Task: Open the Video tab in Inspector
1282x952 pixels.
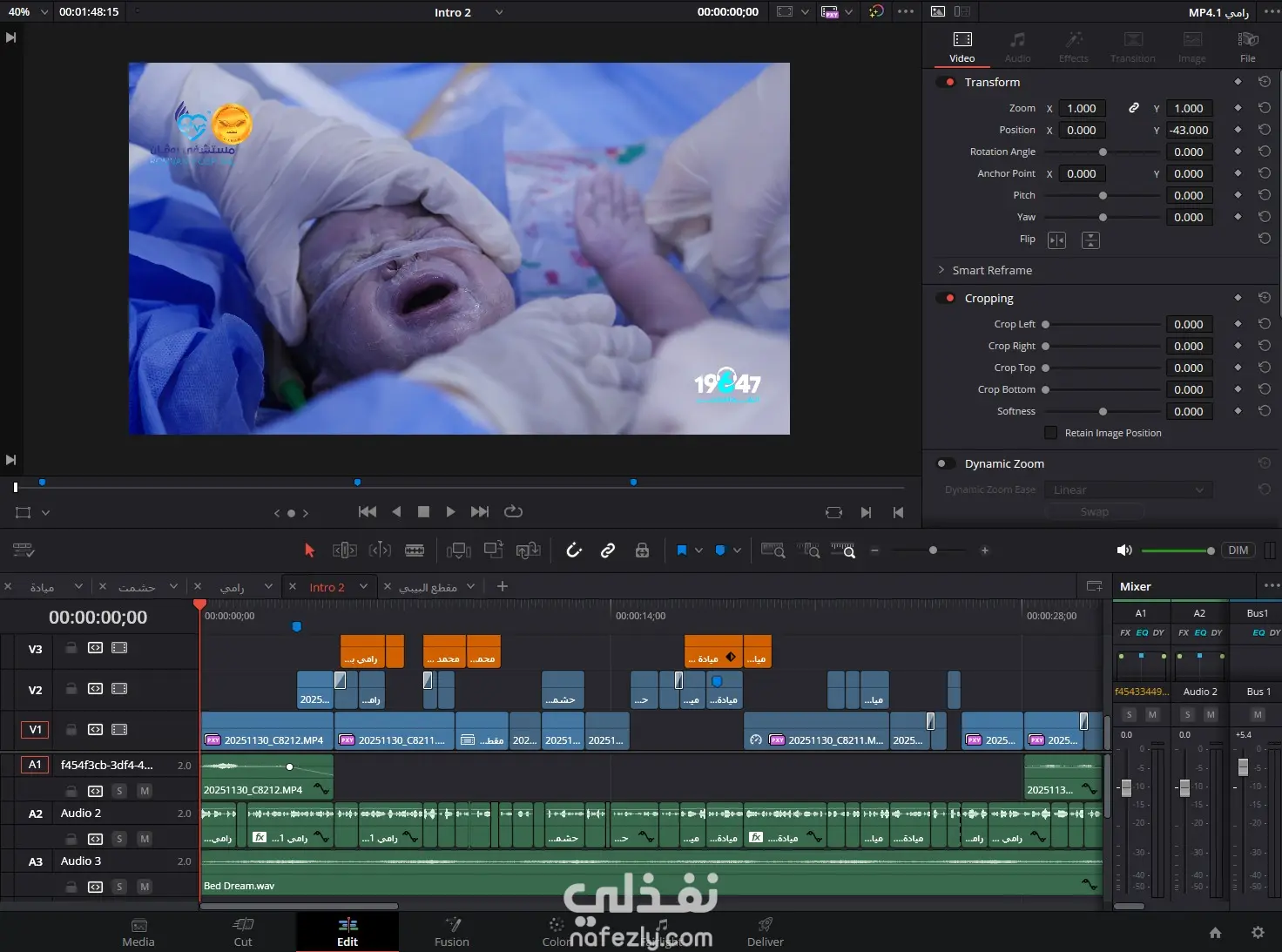Action: (x=962, y=47)
